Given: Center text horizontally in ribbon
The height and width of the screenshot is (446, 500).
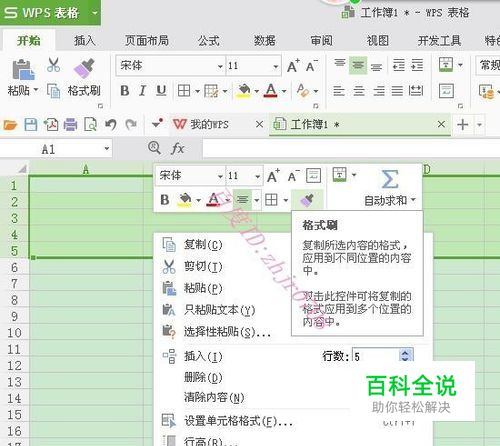Looking at the screenshot, I should click(359, 91).
